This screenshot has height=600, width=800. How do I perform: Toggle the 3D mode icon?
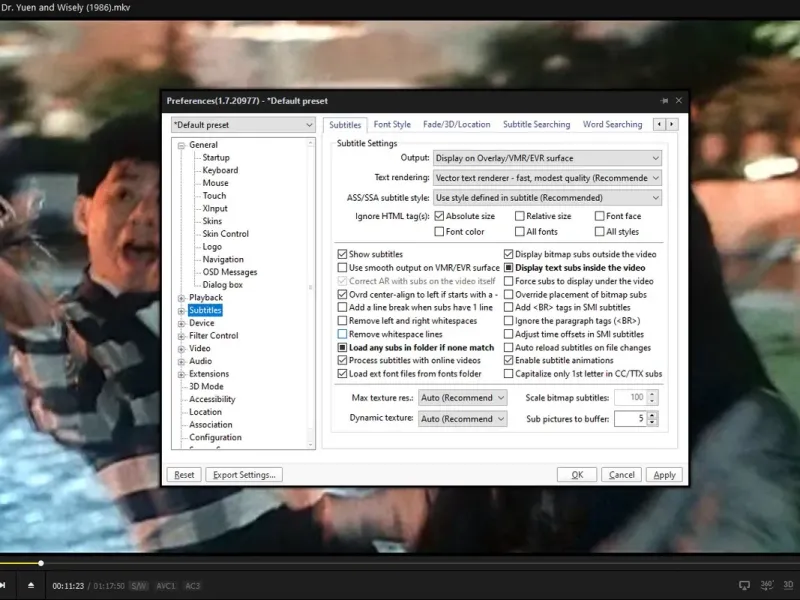[x=788, y=585]
